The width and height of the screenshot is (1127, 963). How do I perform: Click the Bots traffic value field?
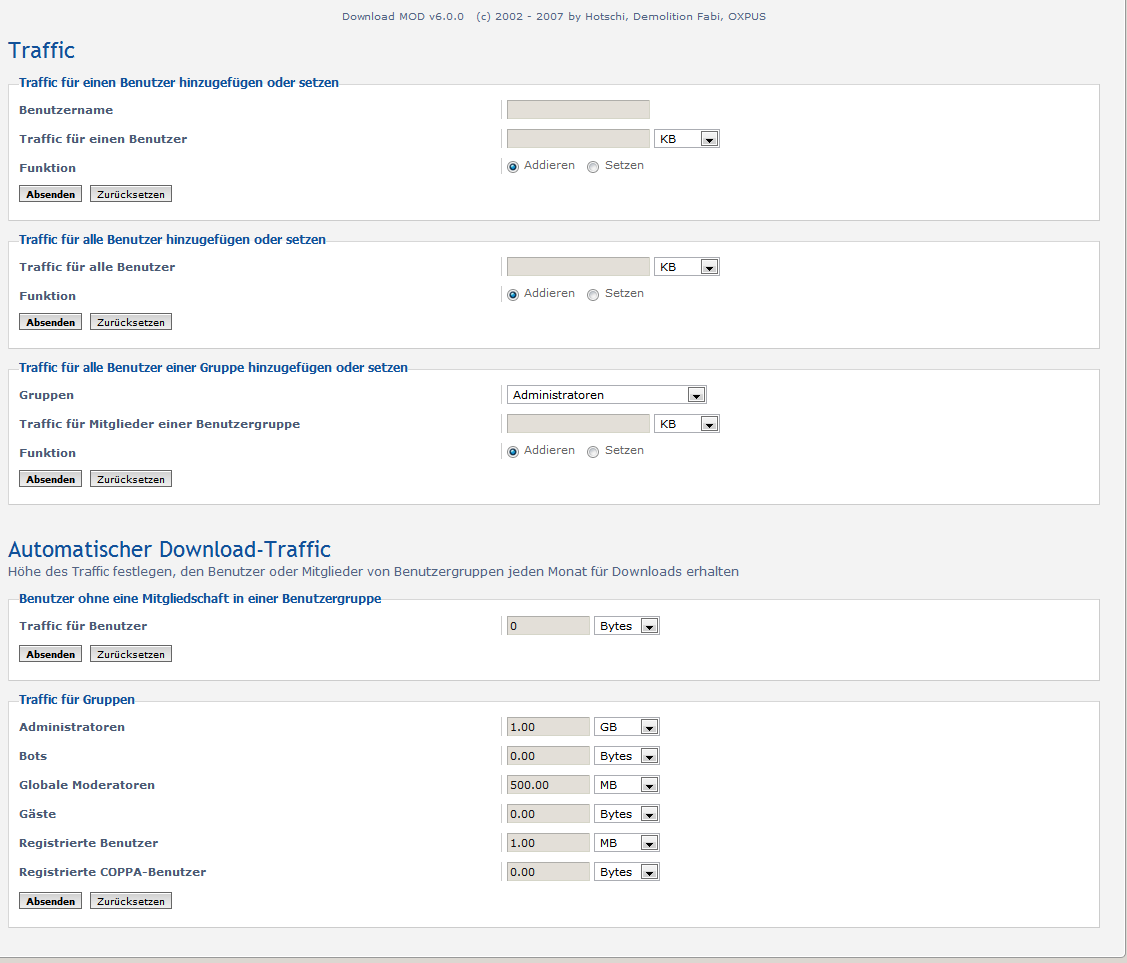pyautogui.click(x=548, y=756)
